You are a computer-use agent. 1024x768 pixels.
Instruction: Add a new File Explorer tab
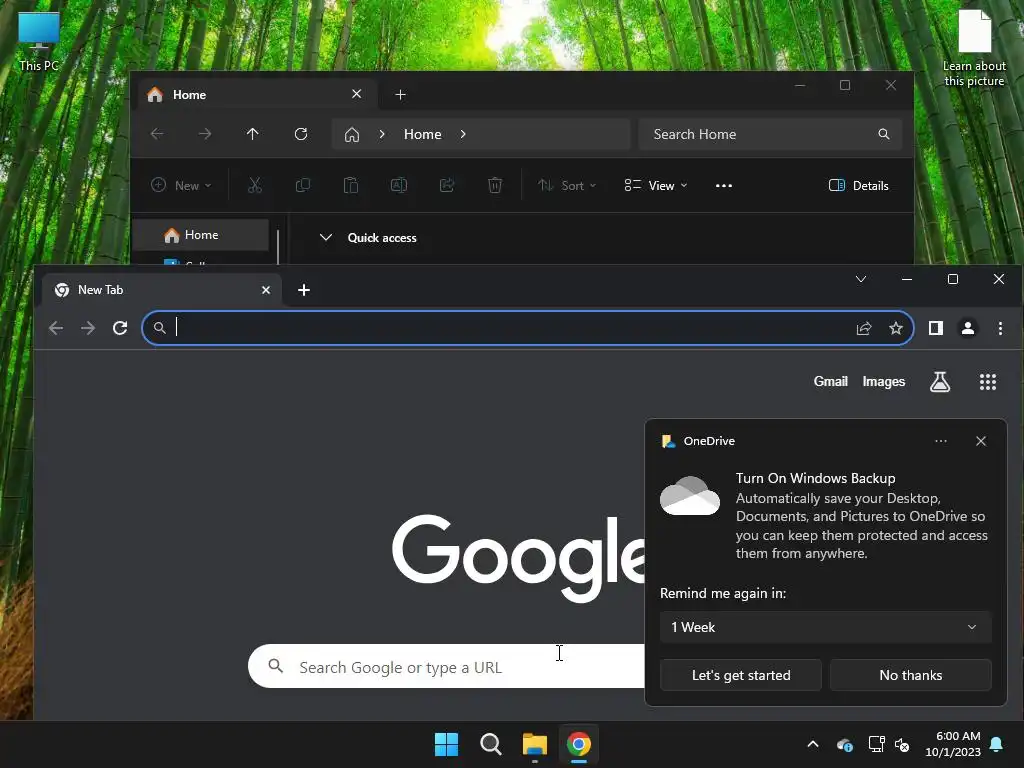tap(400, 95)
